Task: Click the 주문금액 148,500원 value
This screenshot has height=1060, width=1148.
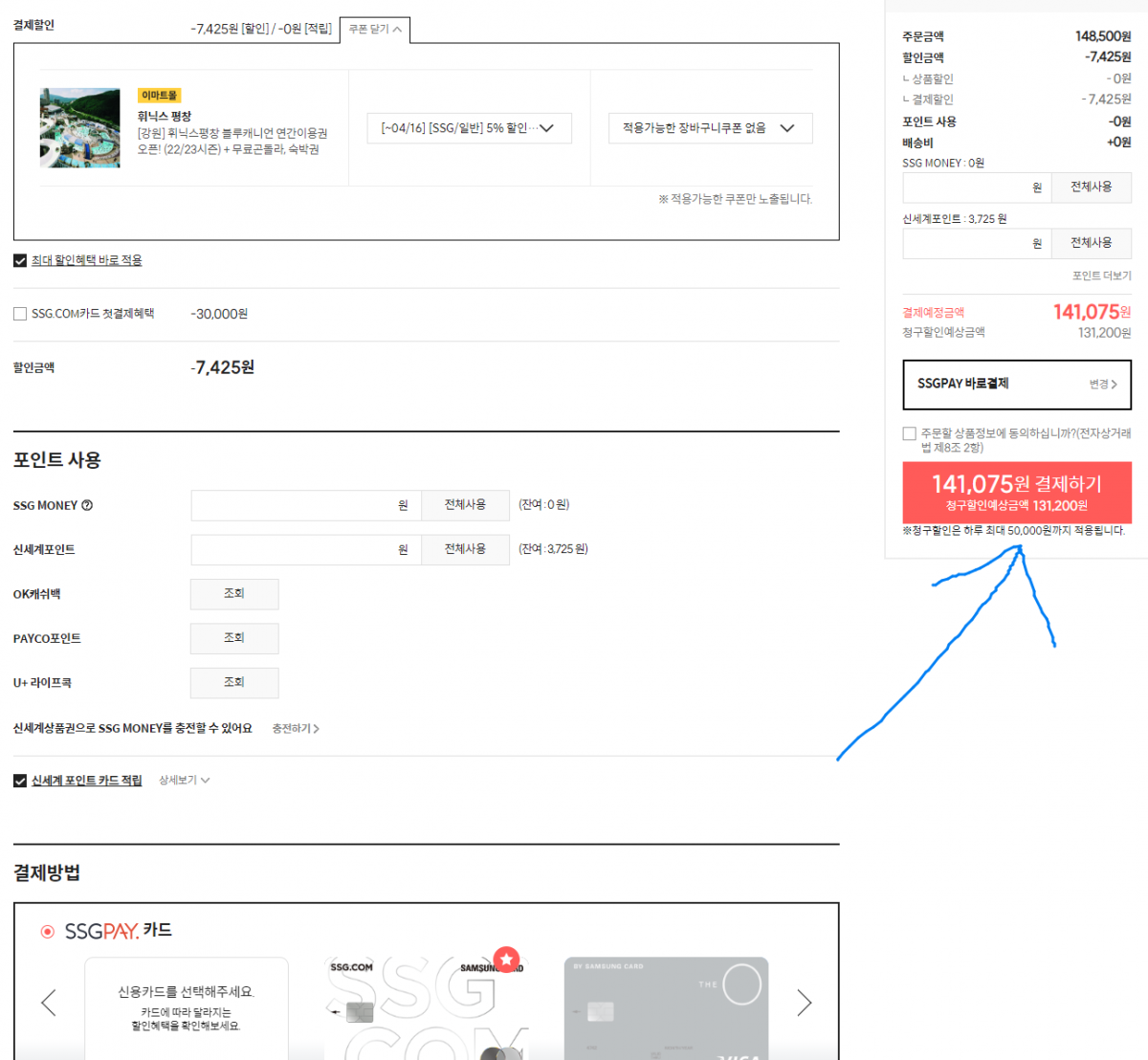Action: [1103, 36]
